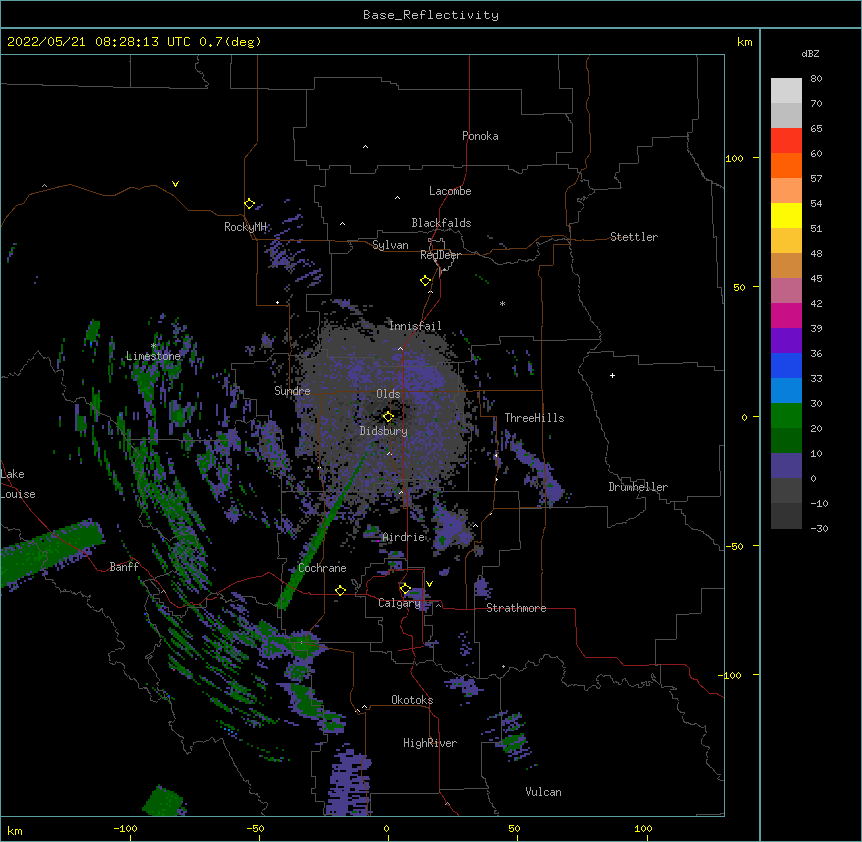Viewport: 862px width, 842px height.
Task: Click the Blackfalds city label
Action: [441, 223]
